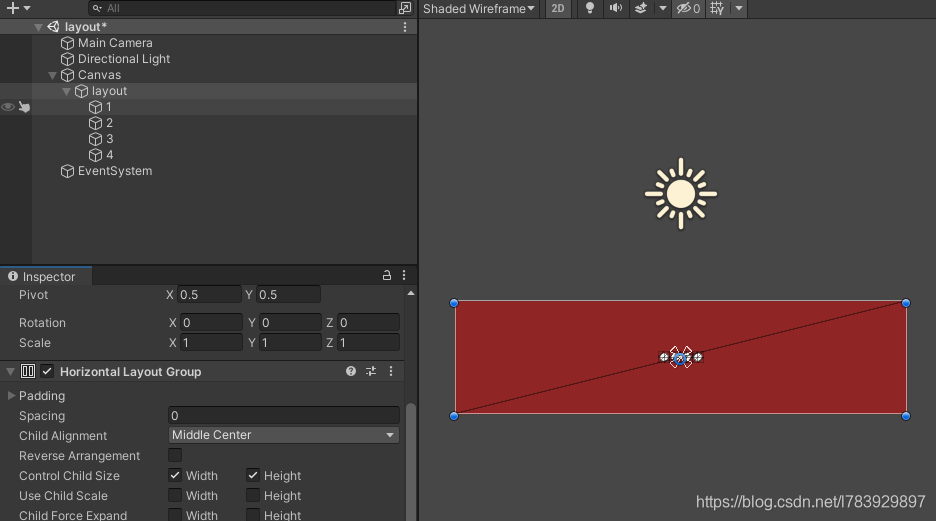Open grid settings dropdown arrow
The image size is (936, 521).
tap(738, 8)
